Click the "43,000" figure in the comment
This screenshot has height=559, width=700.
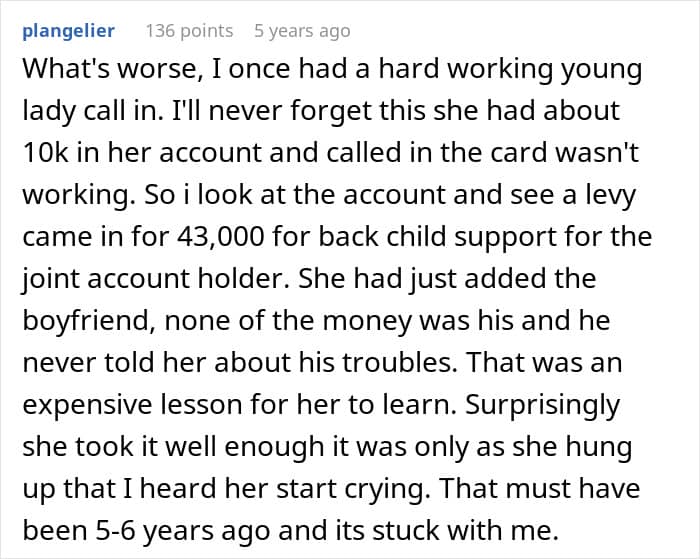pos(221,237)
